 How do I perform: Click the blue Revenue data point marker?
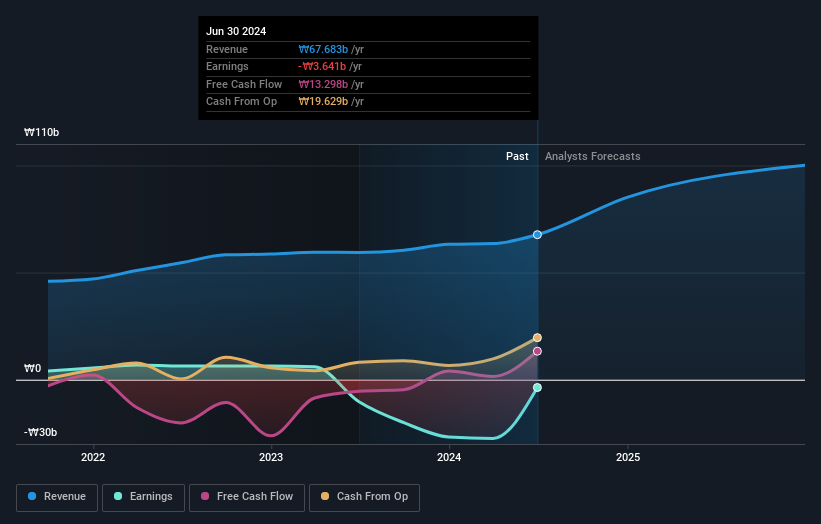click(537, 235)
